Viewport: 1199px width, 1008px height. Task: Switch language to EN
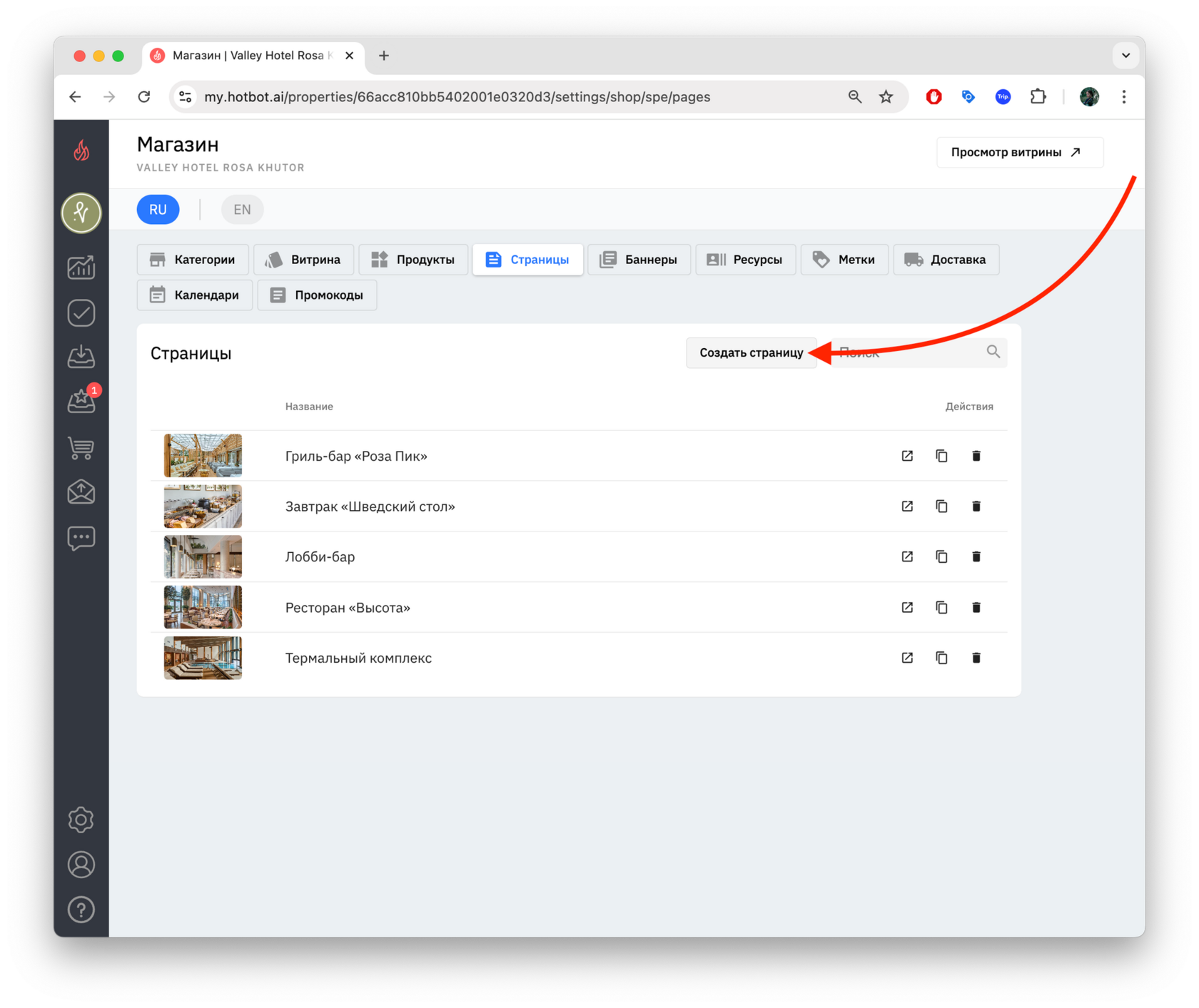click(242, 210)
